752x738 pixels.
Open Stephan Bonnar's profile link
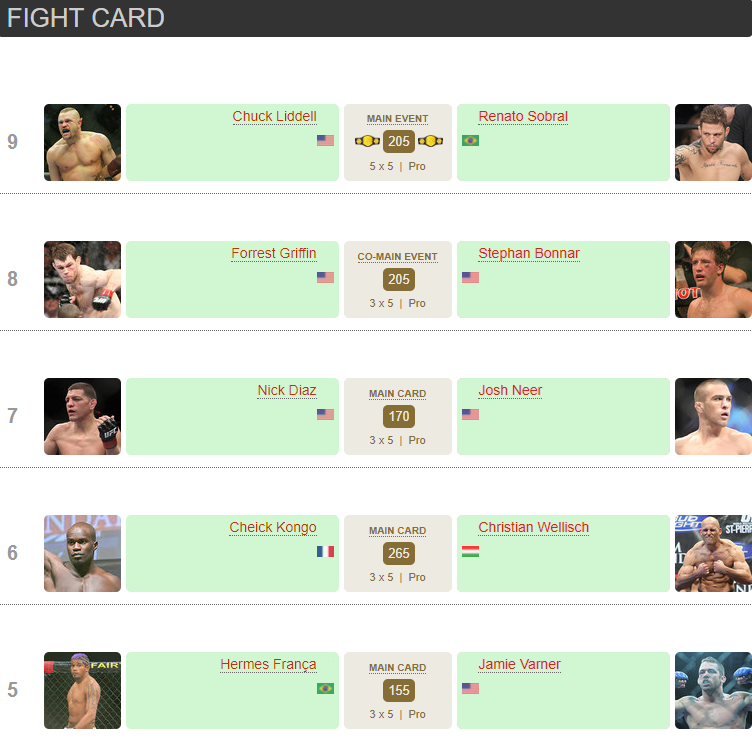coord(529,254)
